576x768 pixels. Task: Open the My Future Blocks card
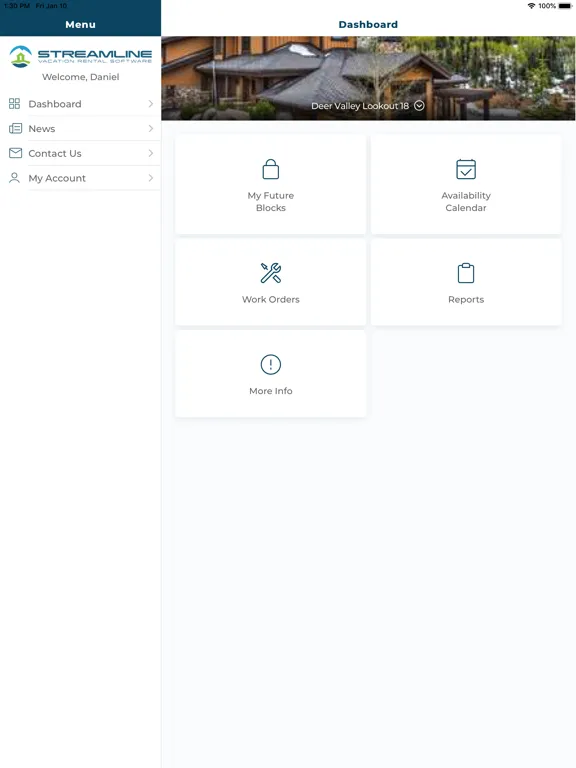(270, 185)
